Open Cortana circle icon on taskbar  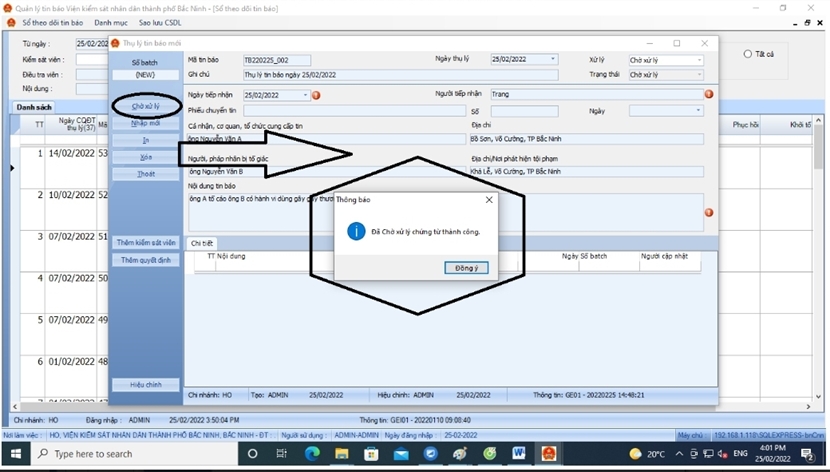click(x=252, y=454)
